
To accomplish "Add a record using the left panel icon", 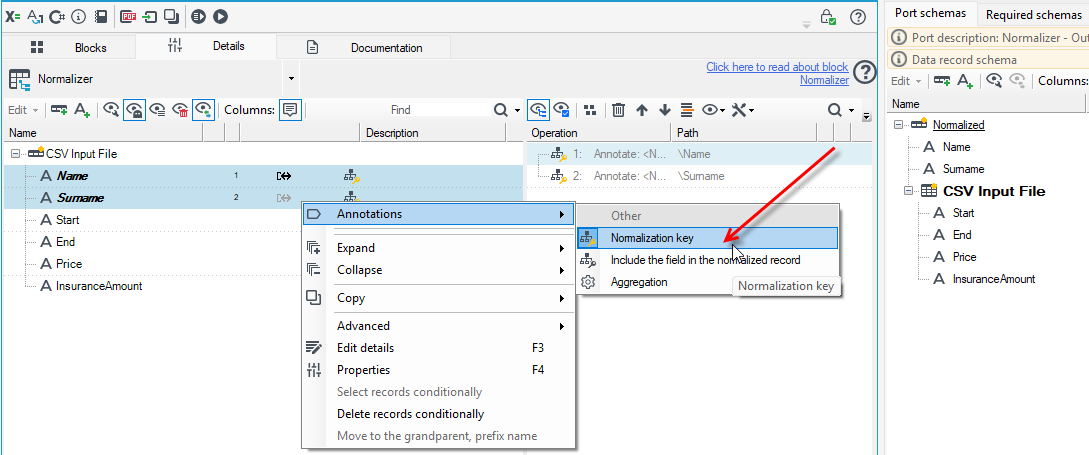I will click(x=58, y=110).
